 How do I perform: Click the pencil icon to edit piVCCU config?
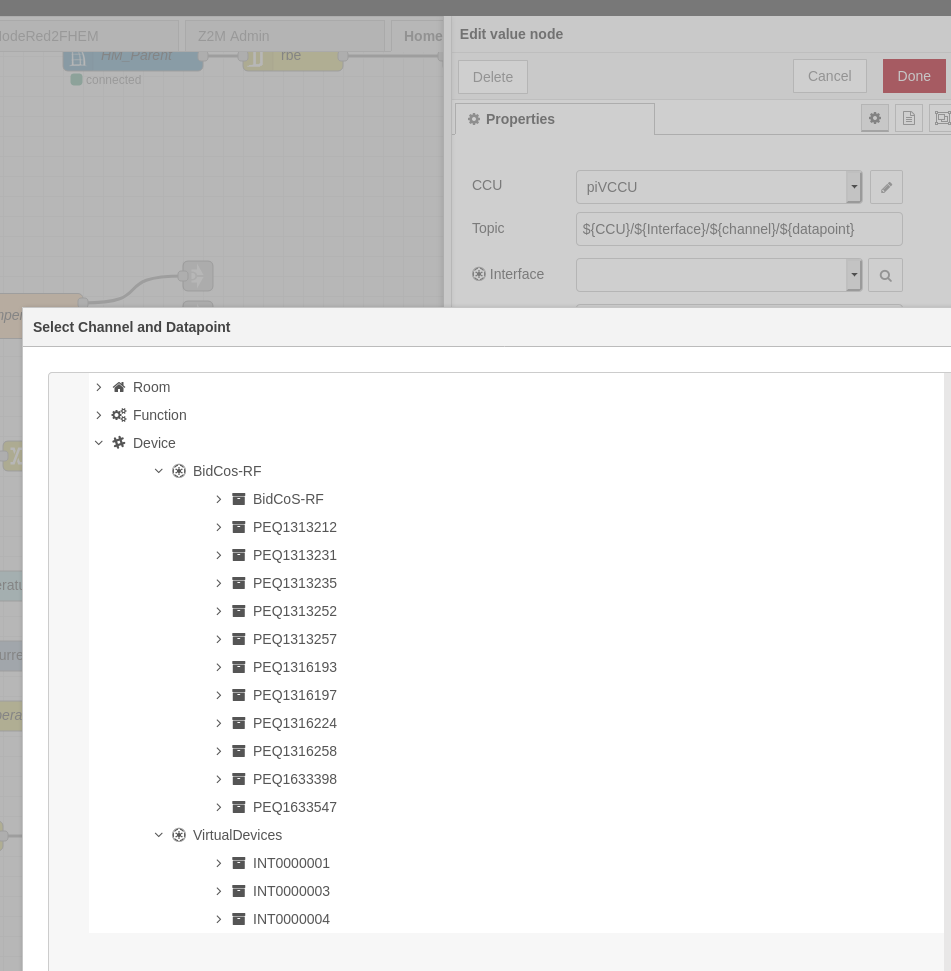point(886,187)
